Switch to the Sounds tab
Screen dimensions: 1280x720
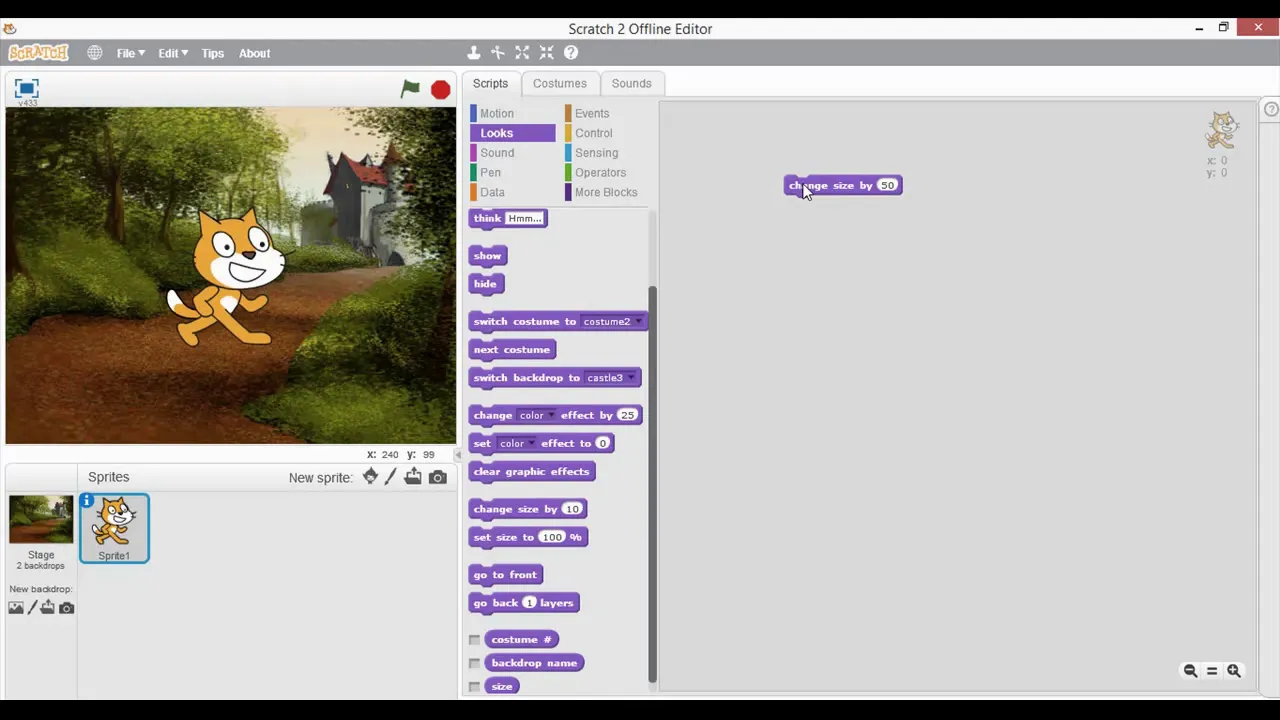tap(631, 84)
